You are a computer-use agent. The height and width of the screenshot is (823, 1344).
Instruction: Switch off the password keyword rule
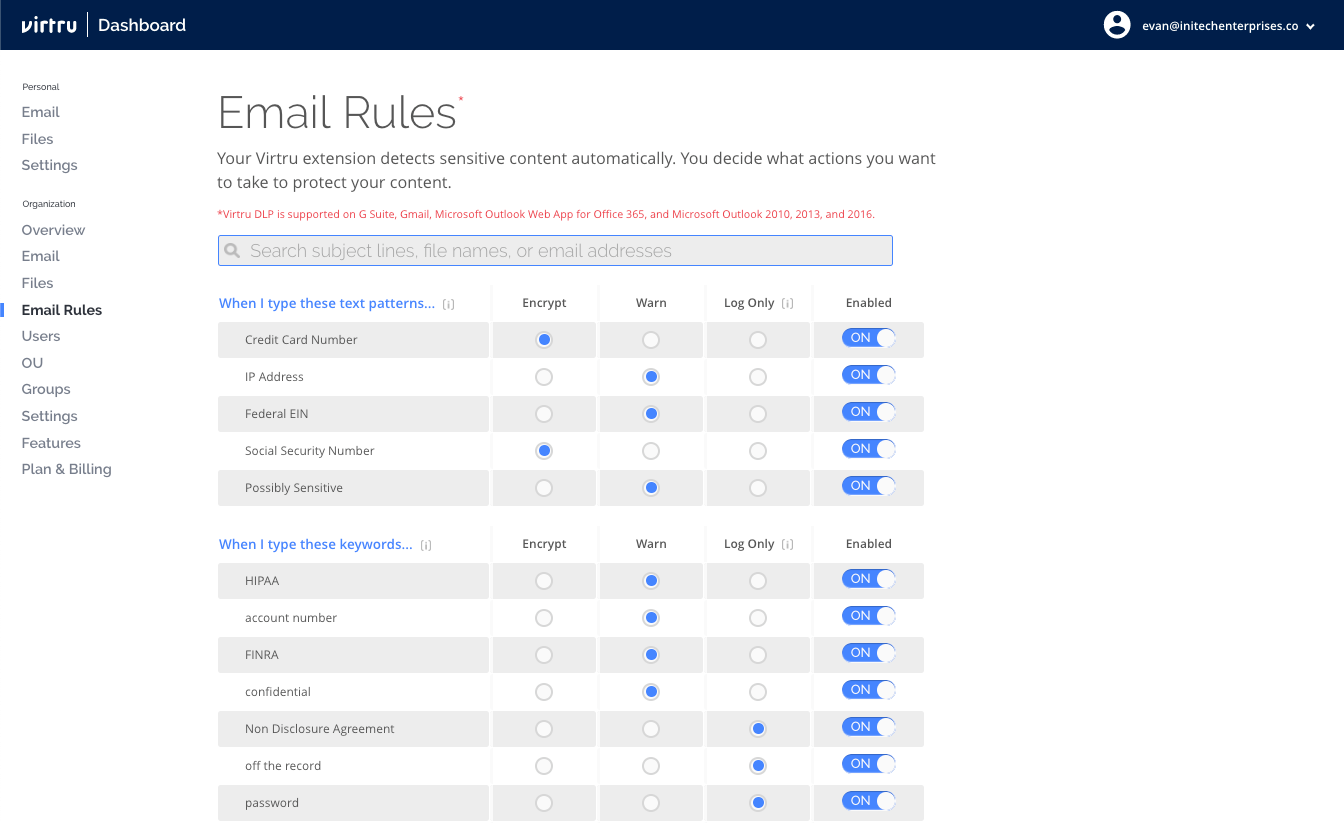coord(868,801)
